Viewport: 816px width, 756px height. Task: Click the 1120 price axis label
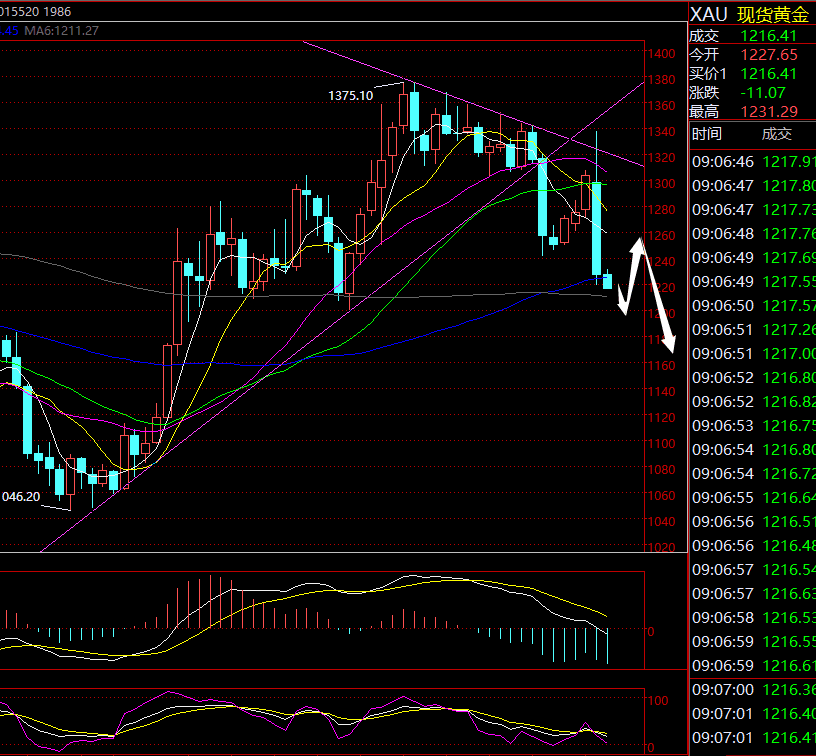tap(661, 418)
